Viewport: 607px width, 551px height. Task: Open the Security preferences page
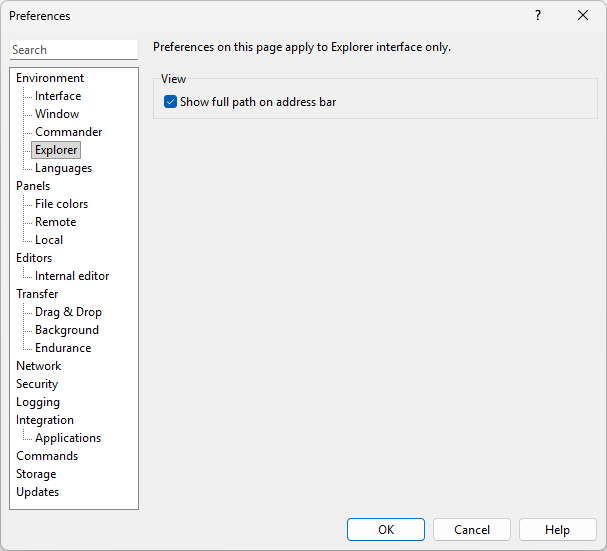[37, 384]
